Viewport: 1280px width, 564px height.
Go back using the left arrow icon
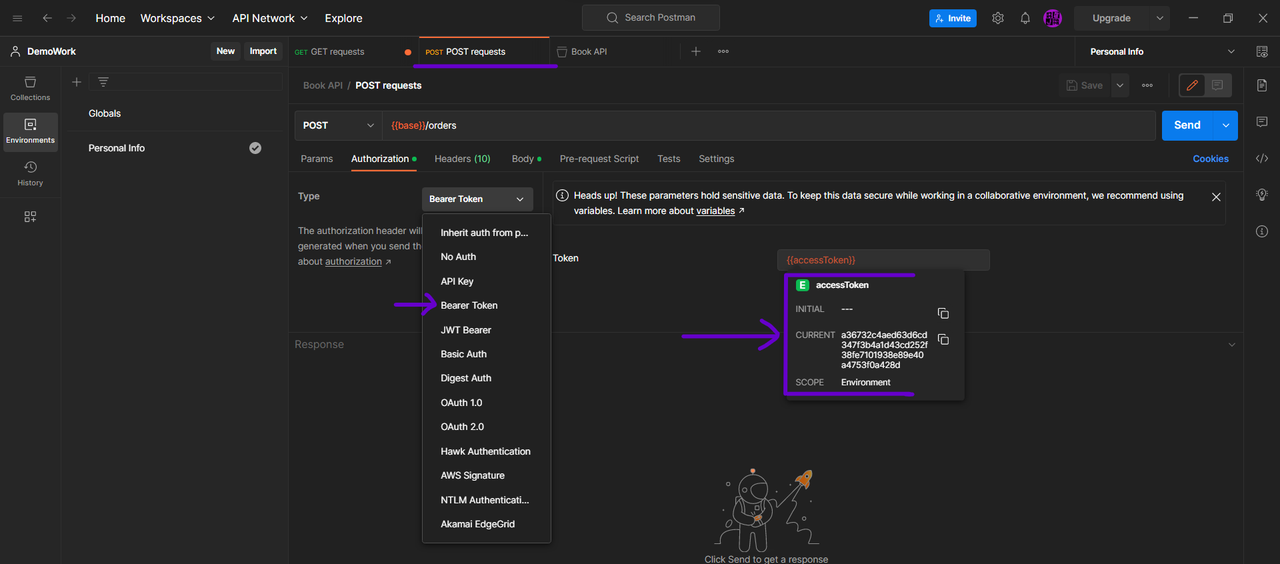click(47, 18)
